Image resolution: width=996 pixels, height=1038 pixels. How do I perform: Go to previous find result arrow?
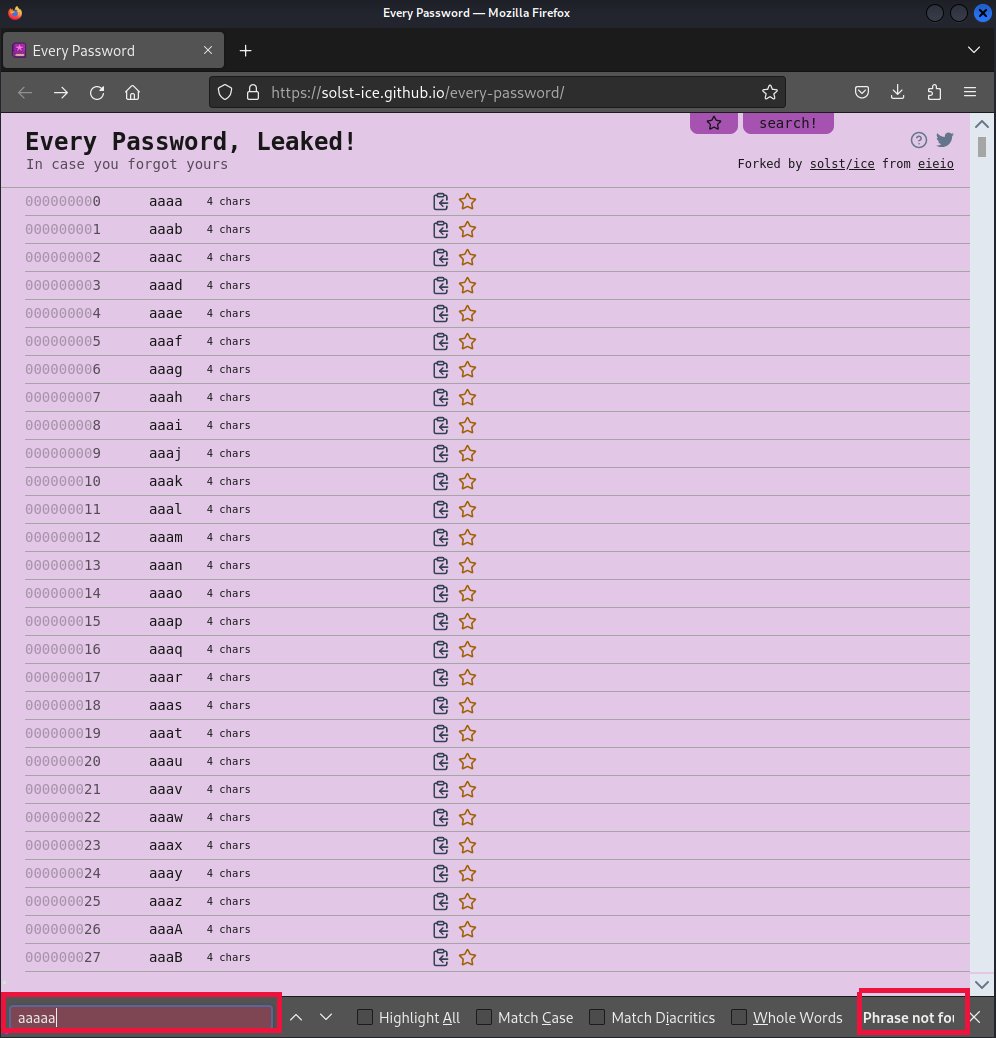tap(296, 1017)
